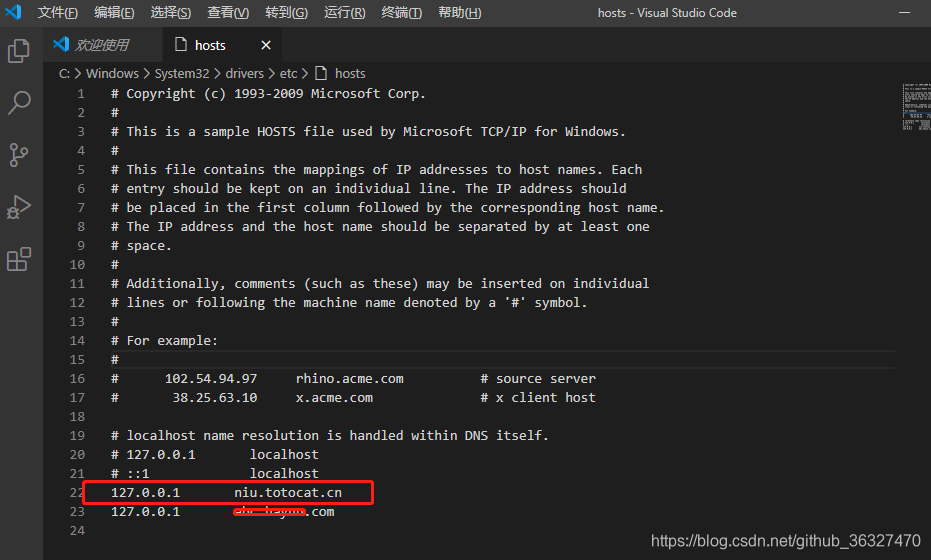This screenshot has height=560, width=931.
Task: Click 'x.acme.com' on line 17
Action: click(x=334, y=398)
